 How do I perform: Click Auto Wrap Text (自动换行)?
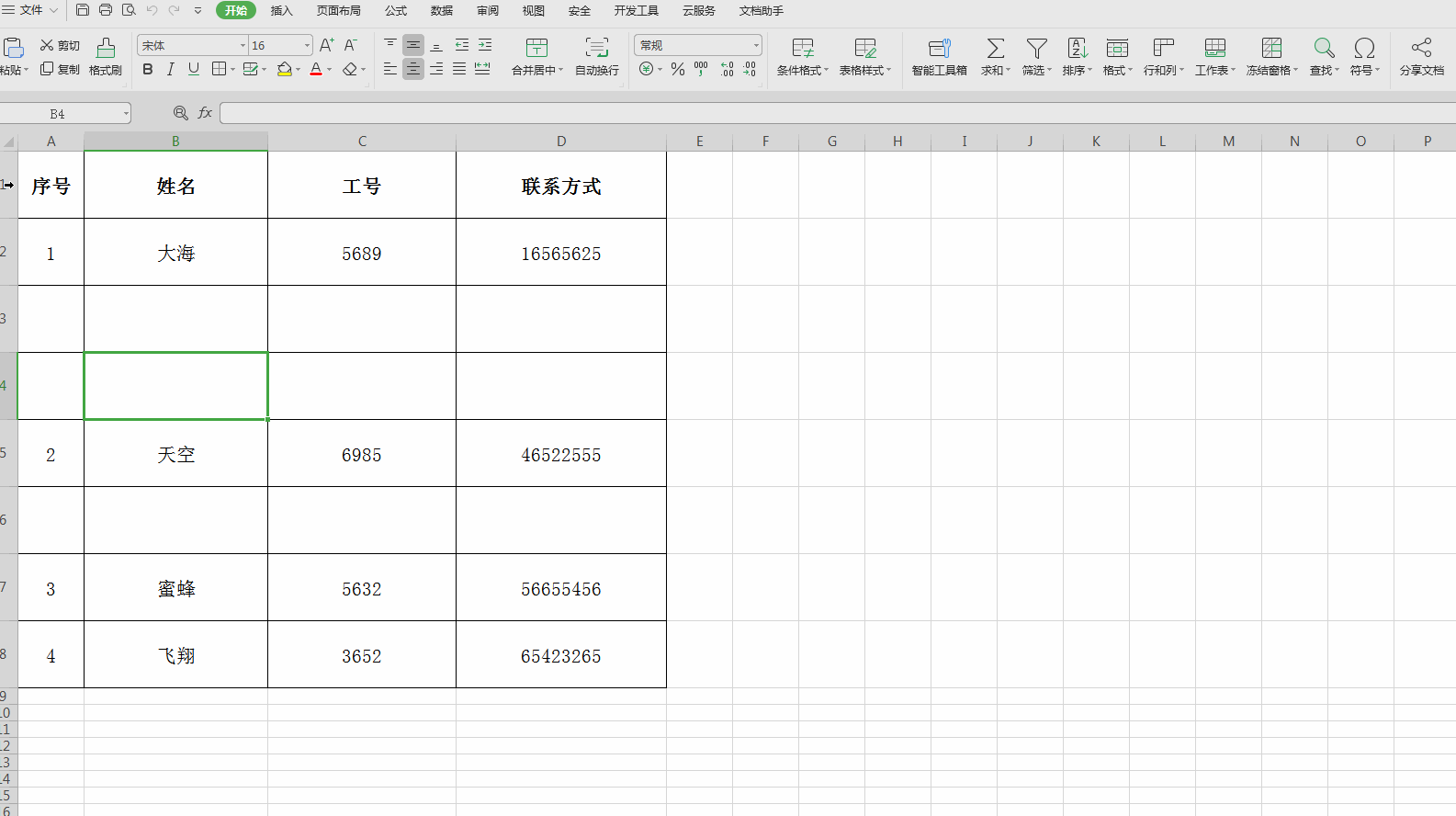[597, 57]
